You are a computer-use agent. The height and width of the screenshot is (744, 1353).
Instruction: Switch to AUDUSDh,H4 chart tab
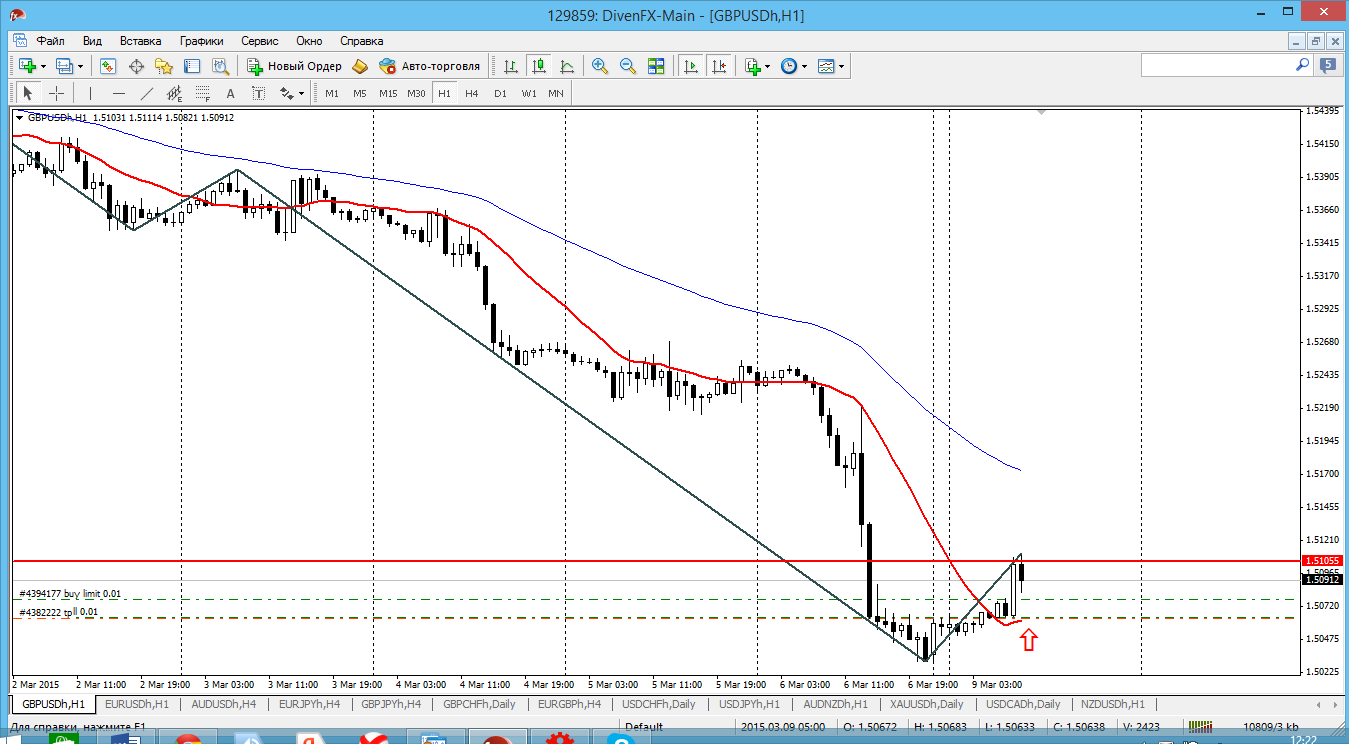click(x=224, y=704)
